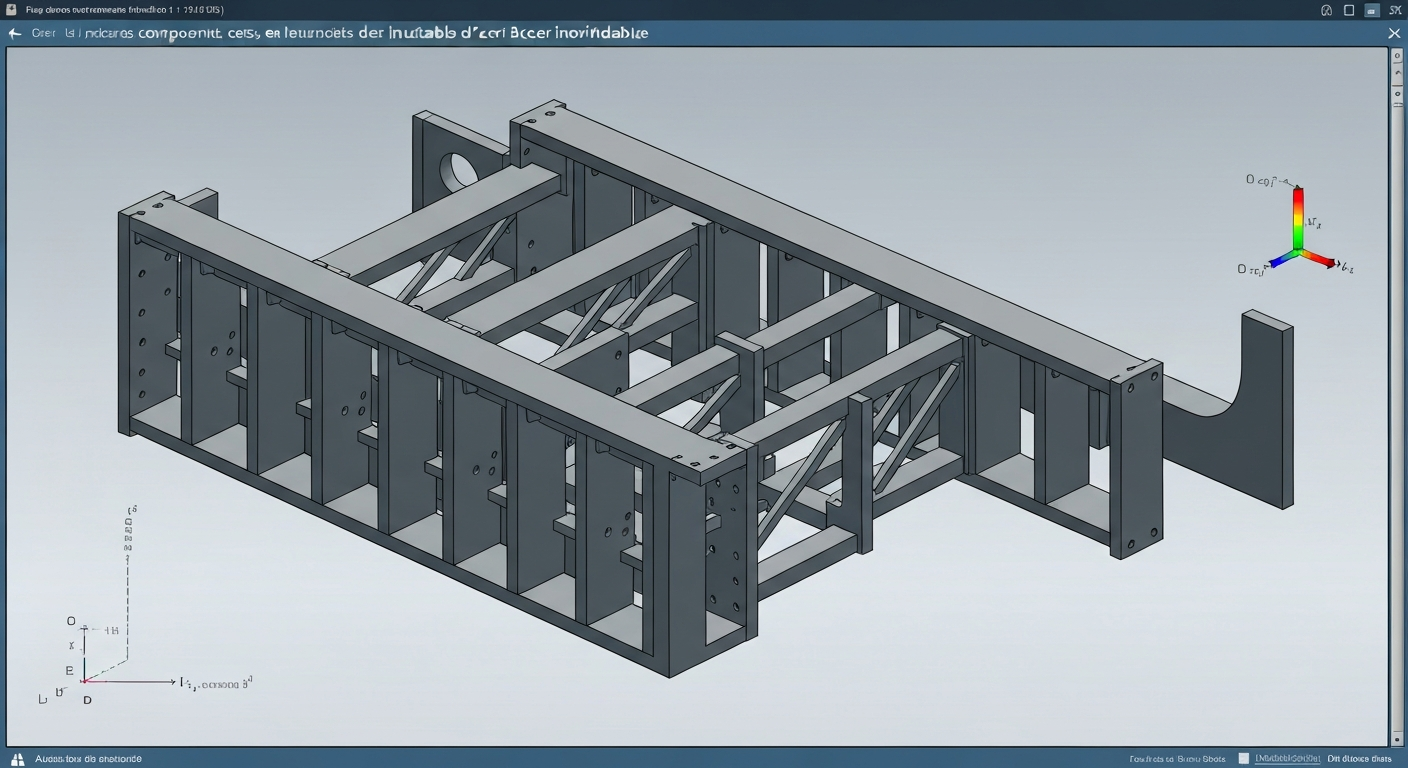Click the back arrow in the header bar

[15, 33]
